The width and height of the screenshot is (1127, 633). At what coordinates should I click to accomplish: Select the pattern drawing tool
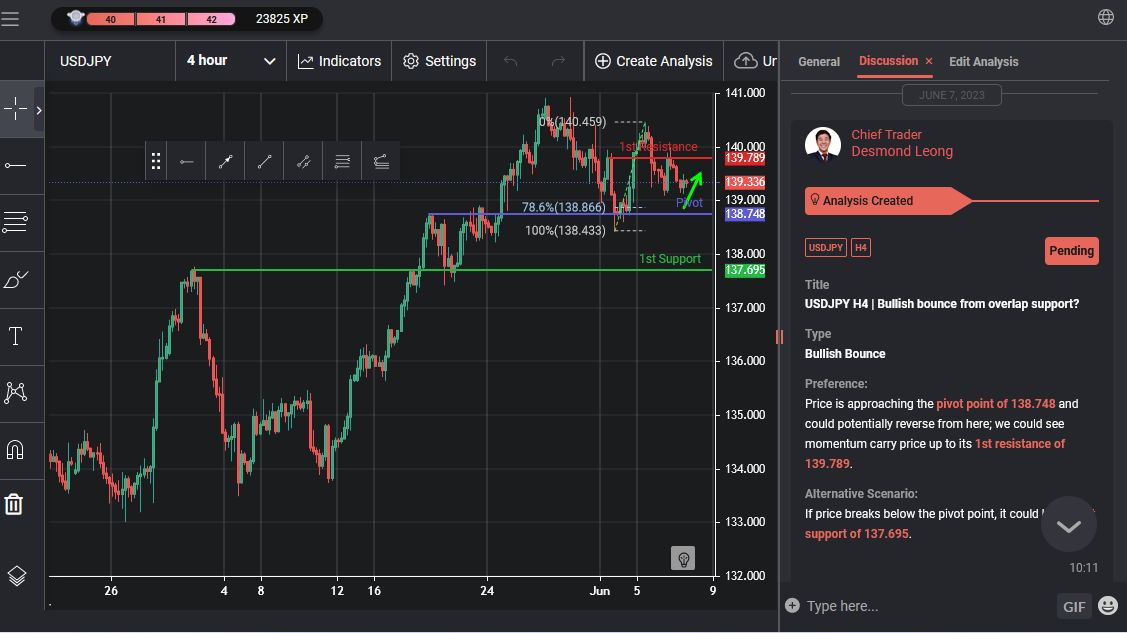point(16,392)
